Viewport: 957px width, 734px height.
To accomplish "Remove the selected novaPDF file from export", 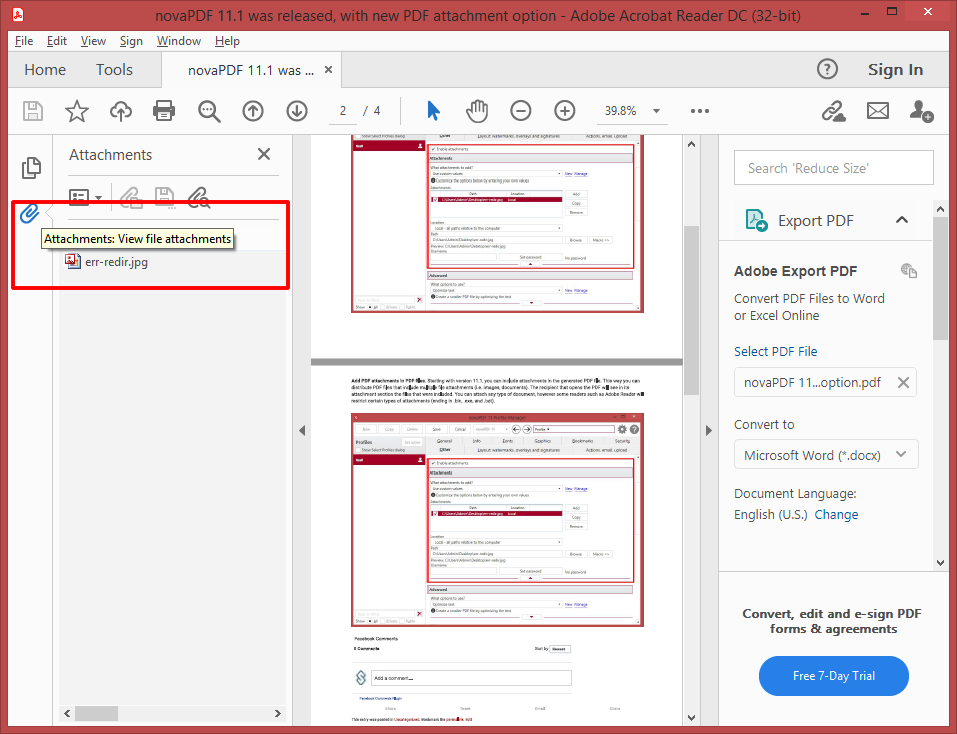I will click(903, 383).
